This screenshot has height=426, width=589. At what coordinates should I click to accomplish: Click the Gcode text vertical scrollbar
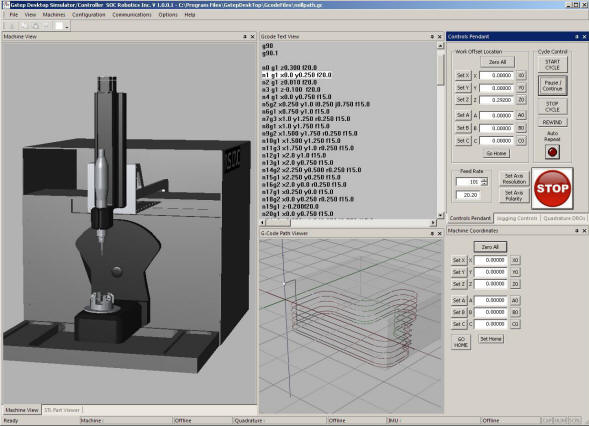[440, 130]
